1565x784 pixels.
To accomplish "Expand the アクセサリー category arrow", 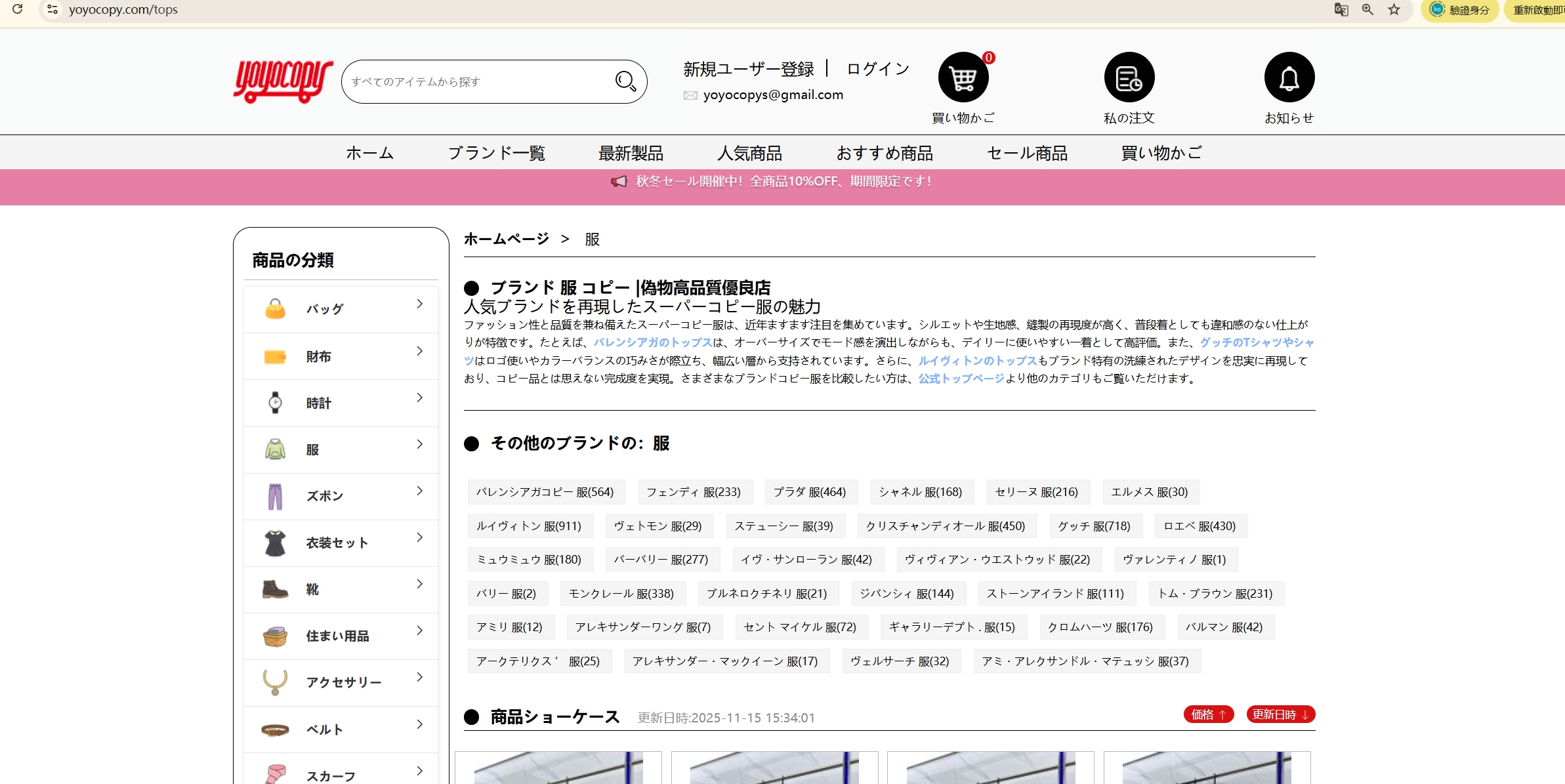I will tap(419, 677).
